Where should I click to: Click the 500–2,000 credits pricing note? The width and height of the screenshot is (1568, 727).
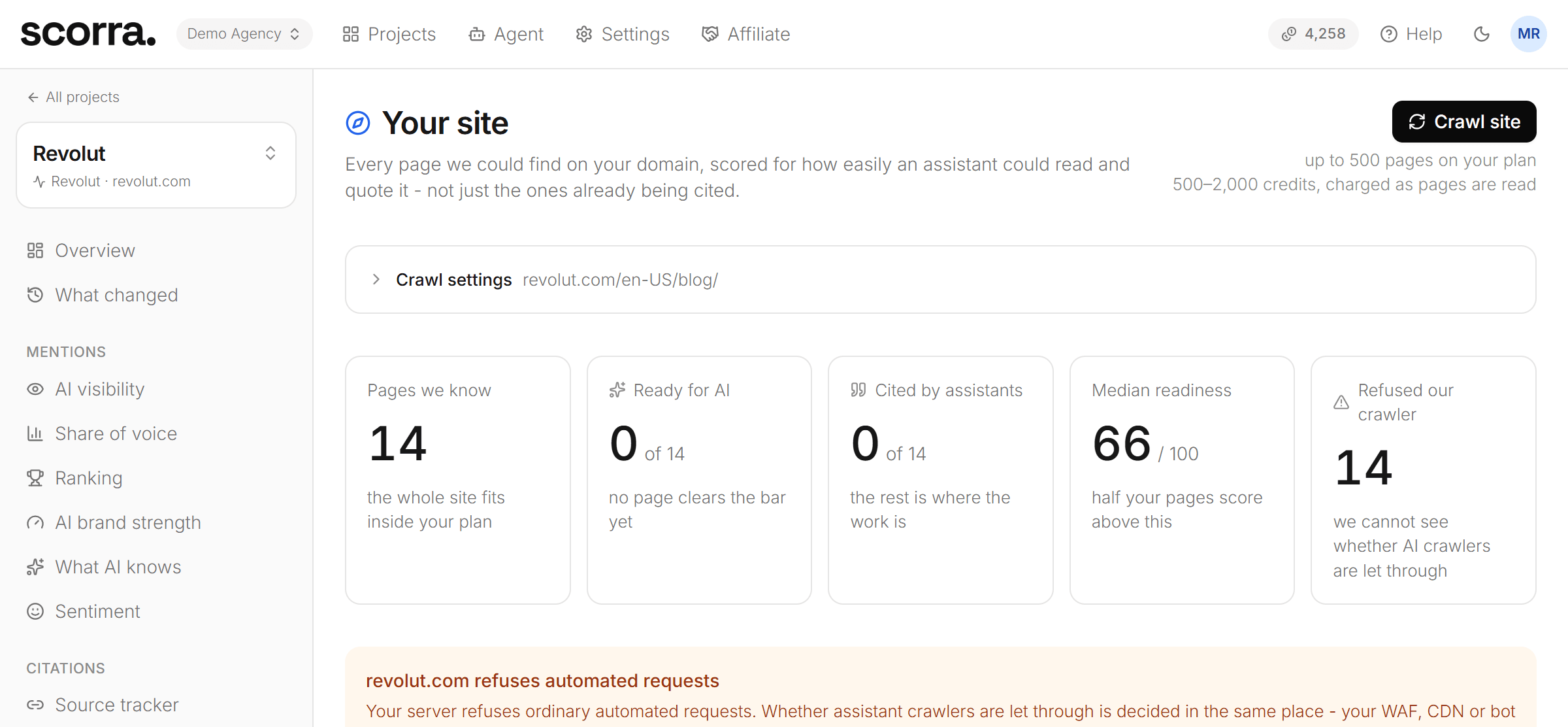1354,184
